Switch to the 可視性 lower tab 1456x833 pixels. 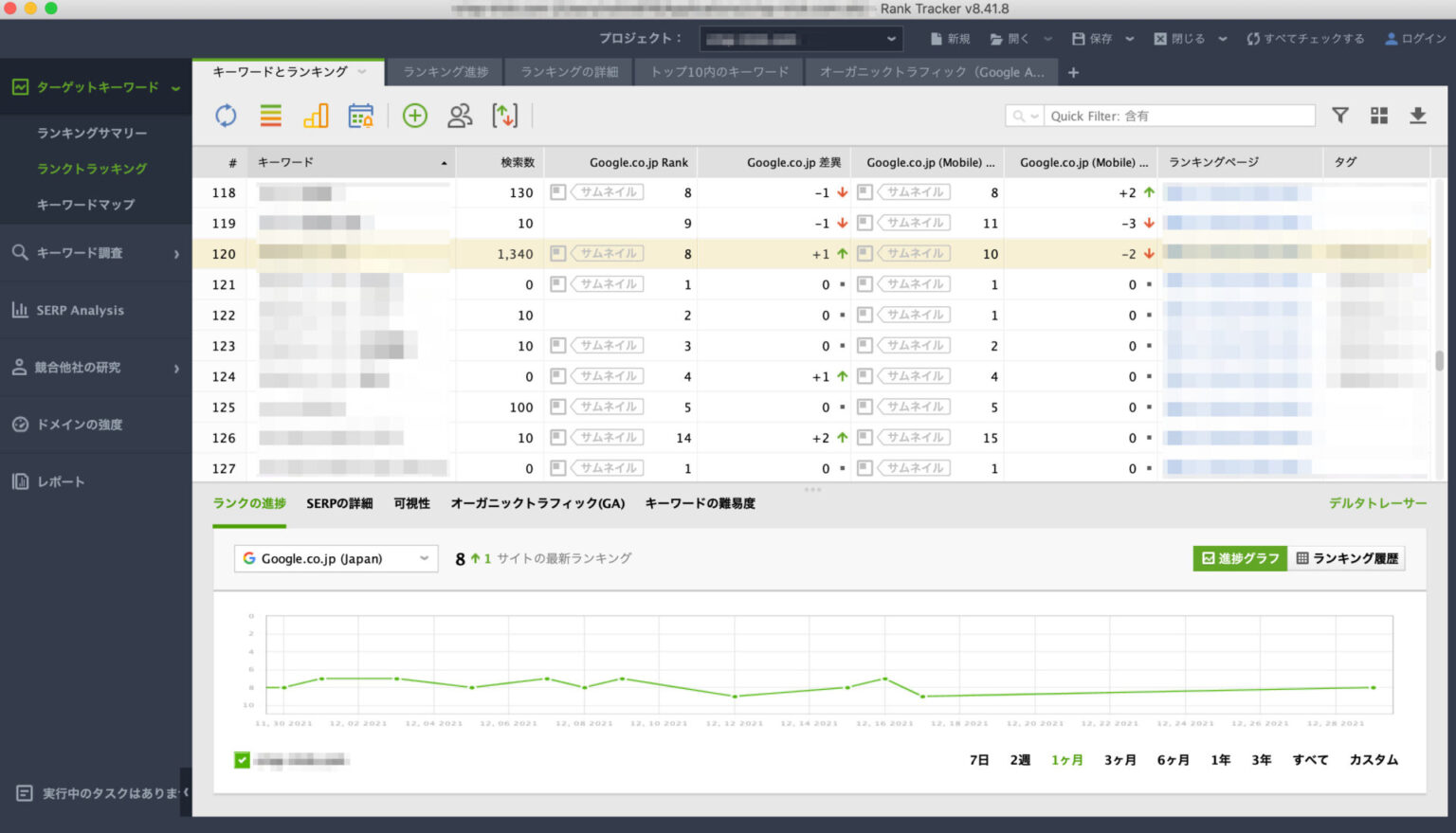(411, 503)
